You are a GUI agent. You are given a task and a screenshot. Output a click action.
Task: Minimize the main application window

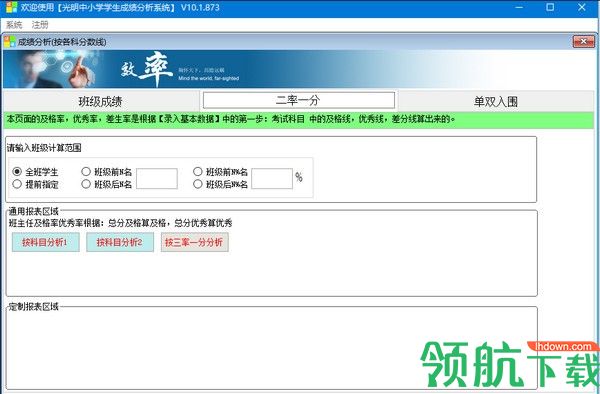click(519, 7)
